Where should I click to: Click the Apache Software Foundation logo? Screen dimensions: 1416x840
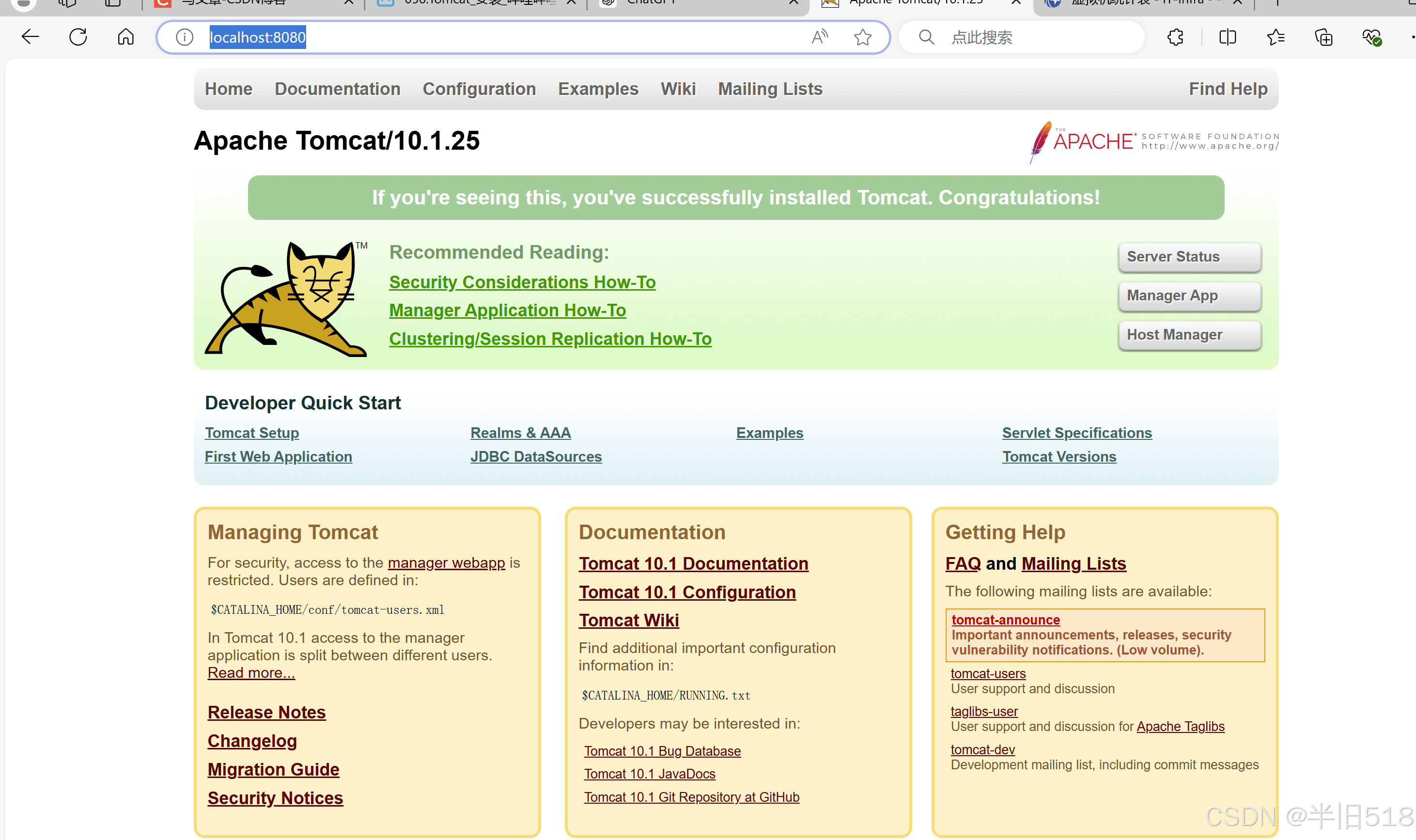(x=1154, y=142)
